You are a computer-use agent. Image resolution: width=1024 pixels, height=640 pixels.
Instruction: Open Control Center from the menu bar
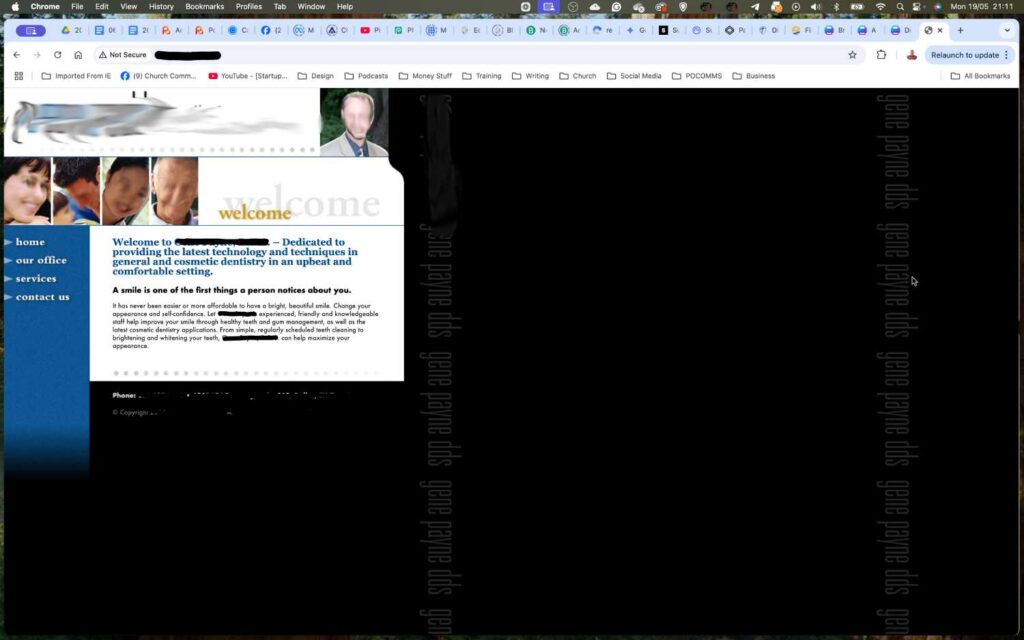click(x=914, y=5)
